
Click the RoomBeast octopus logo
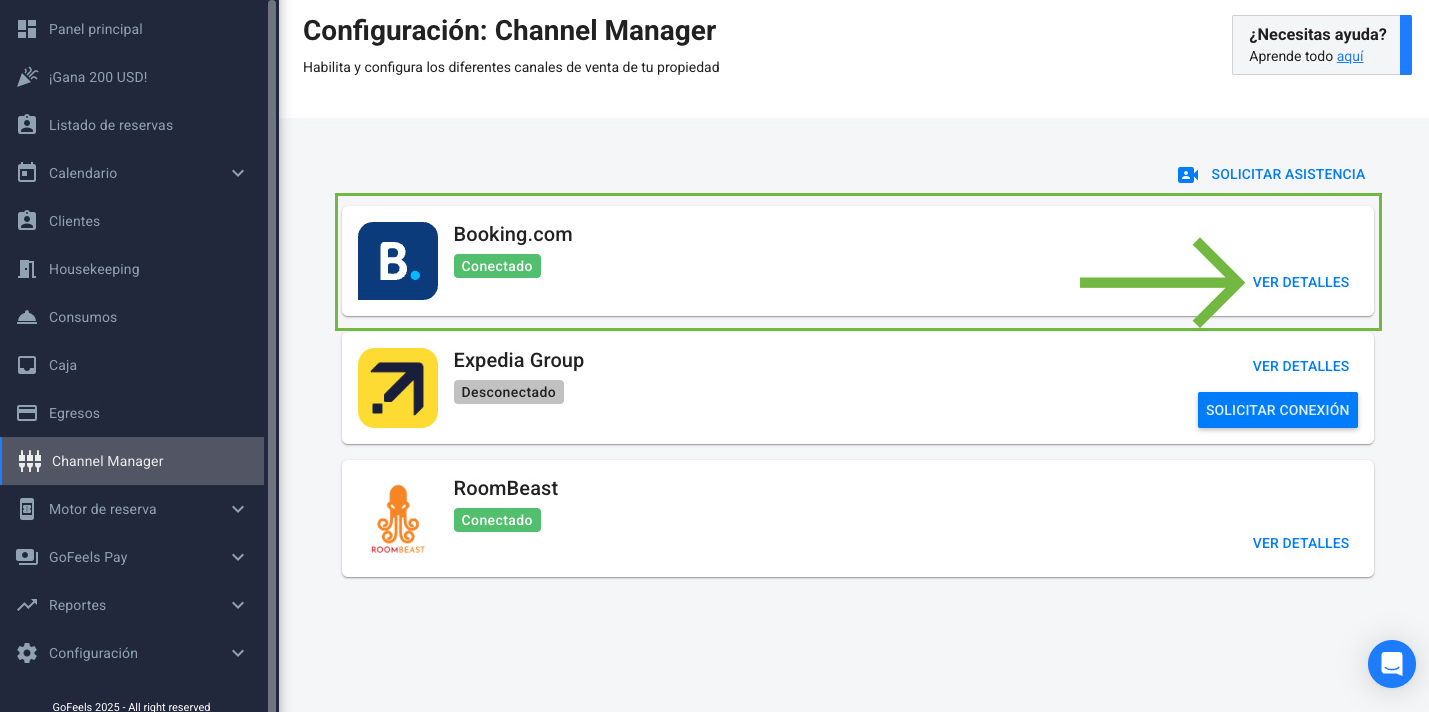pyautogui.click(x=398, y=519)
